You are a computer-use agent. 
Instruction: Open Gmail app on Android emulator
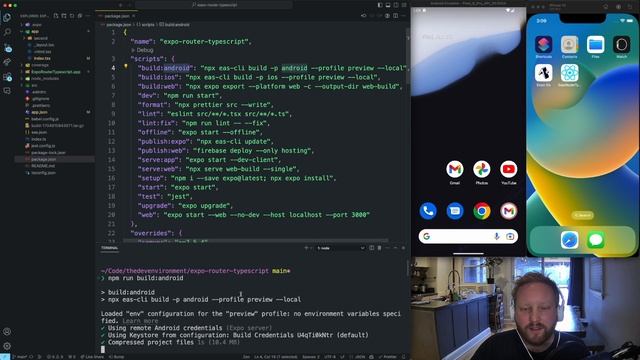[454, 169]
